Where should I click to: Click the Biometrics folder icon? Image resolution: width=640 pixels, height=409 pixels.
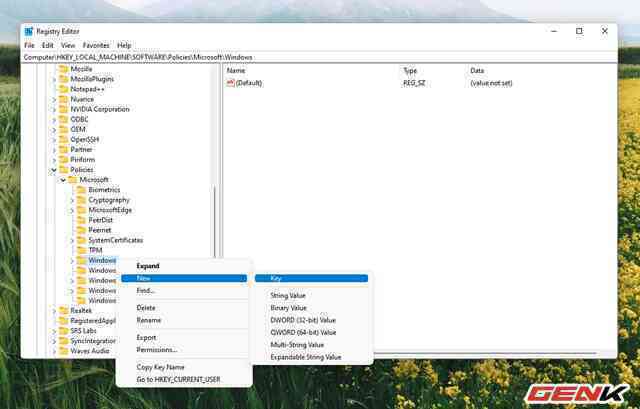(82, 190)
